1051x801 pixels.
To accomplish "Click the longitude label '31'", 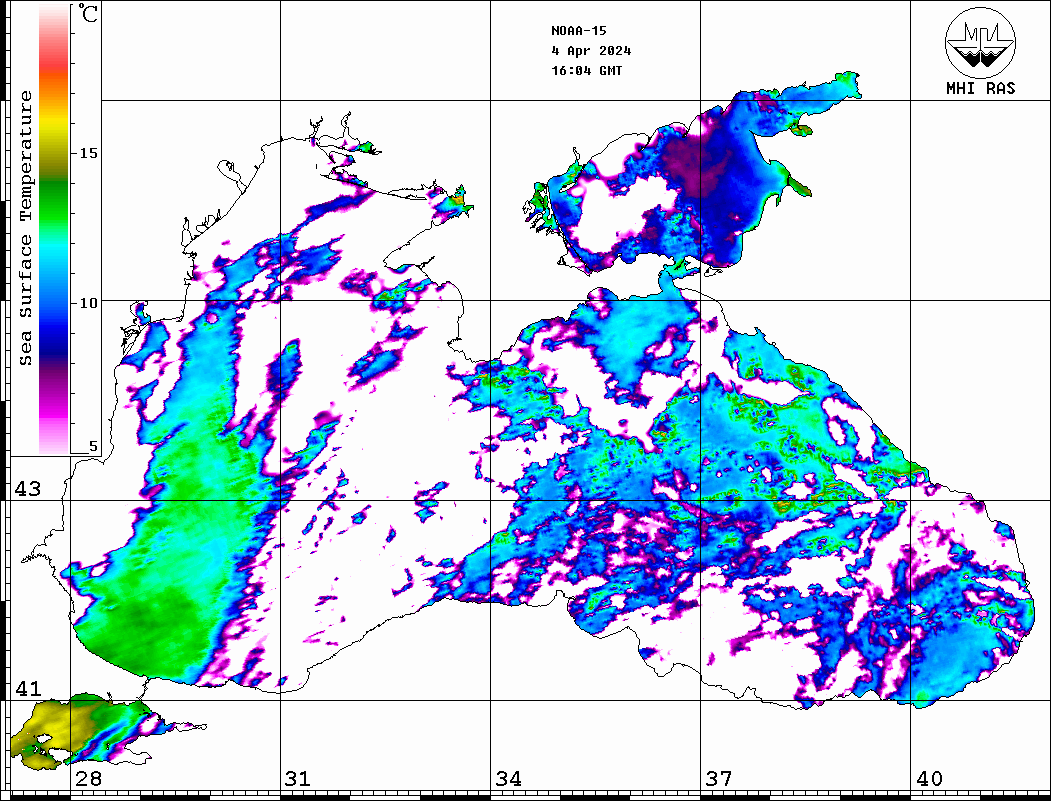I will click(x=298, y=779).
